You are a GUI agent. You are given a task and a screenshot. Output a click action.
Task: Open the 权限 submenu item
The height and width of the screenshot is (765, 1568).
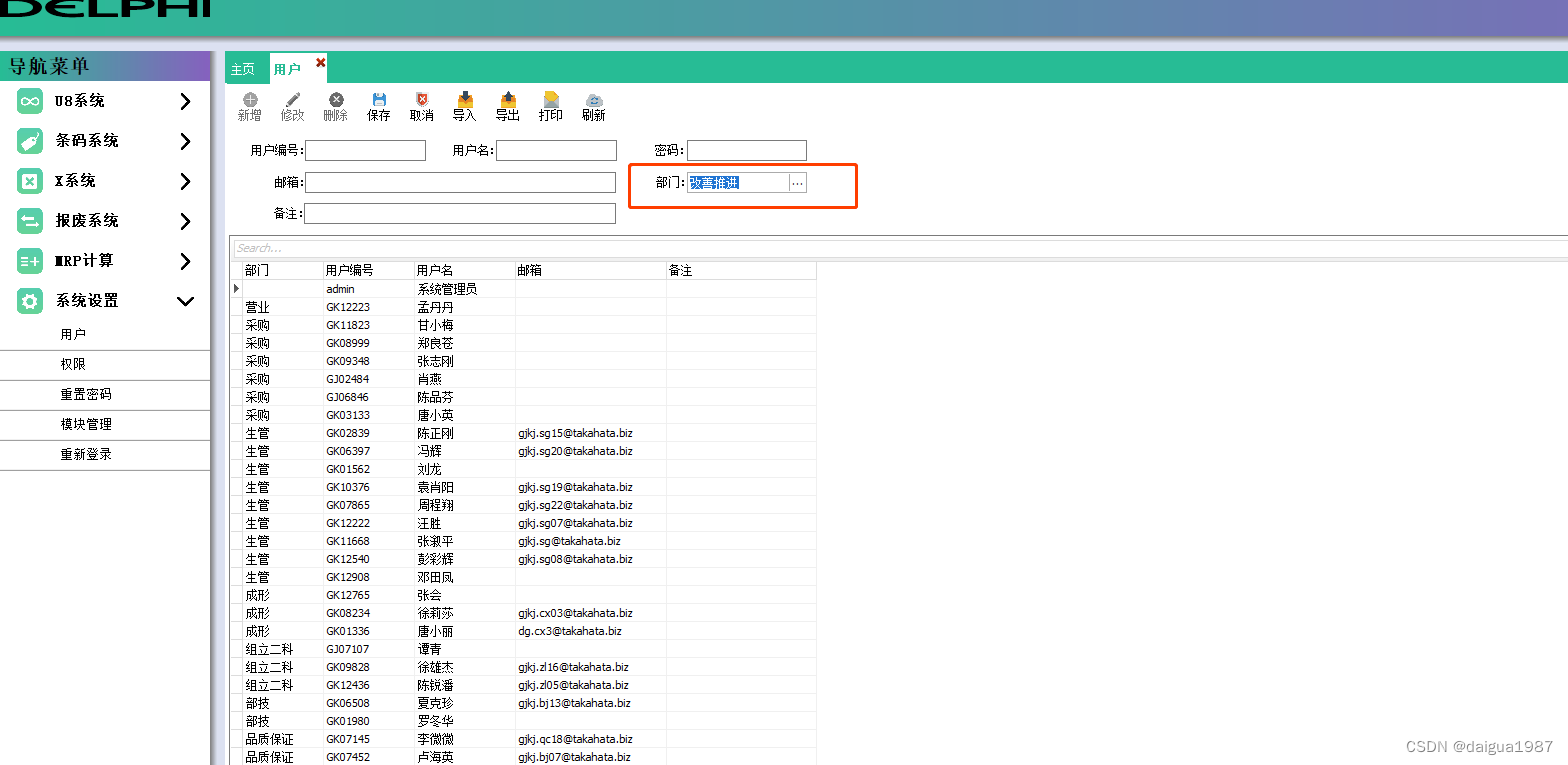73,364
